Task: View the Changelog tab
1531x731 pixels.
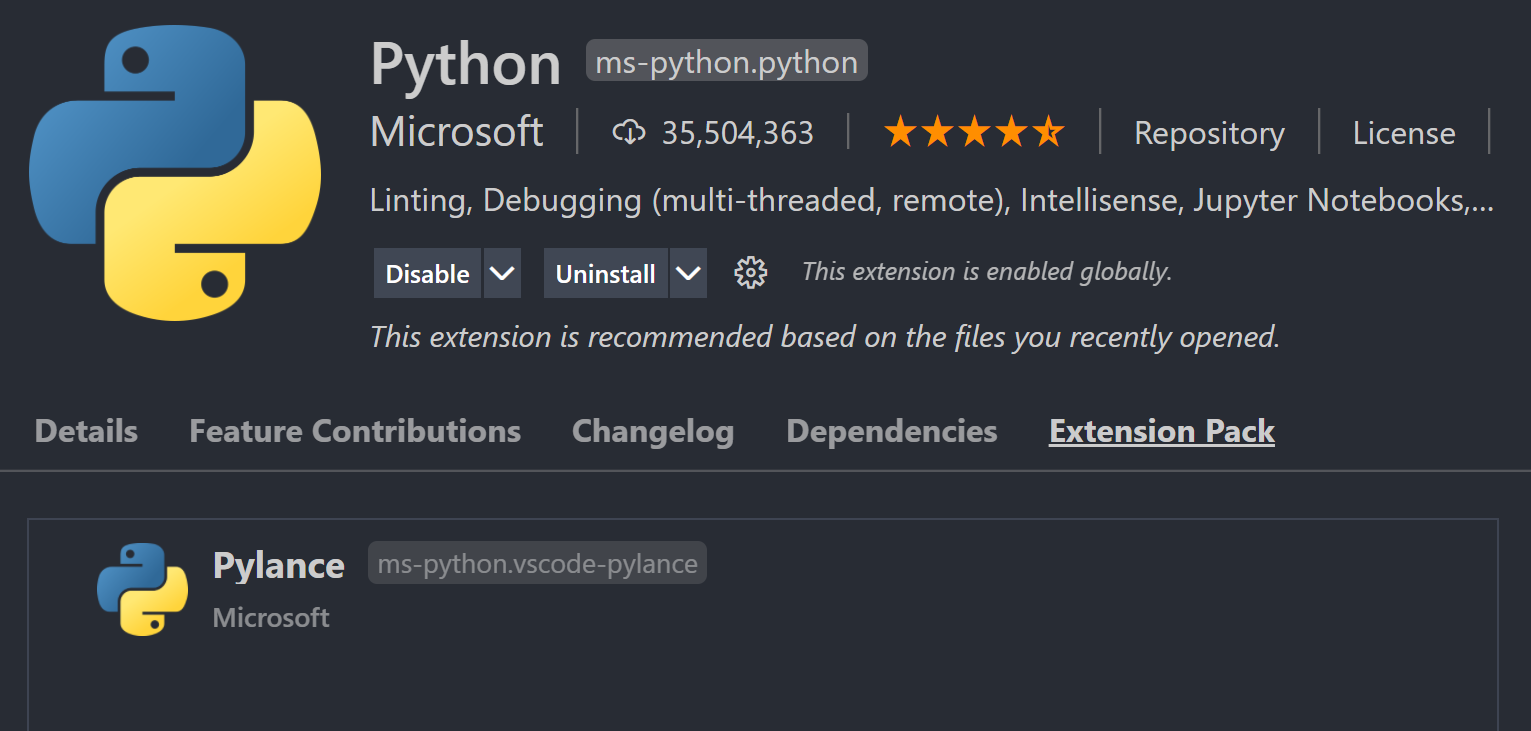Action: point(652,430)
